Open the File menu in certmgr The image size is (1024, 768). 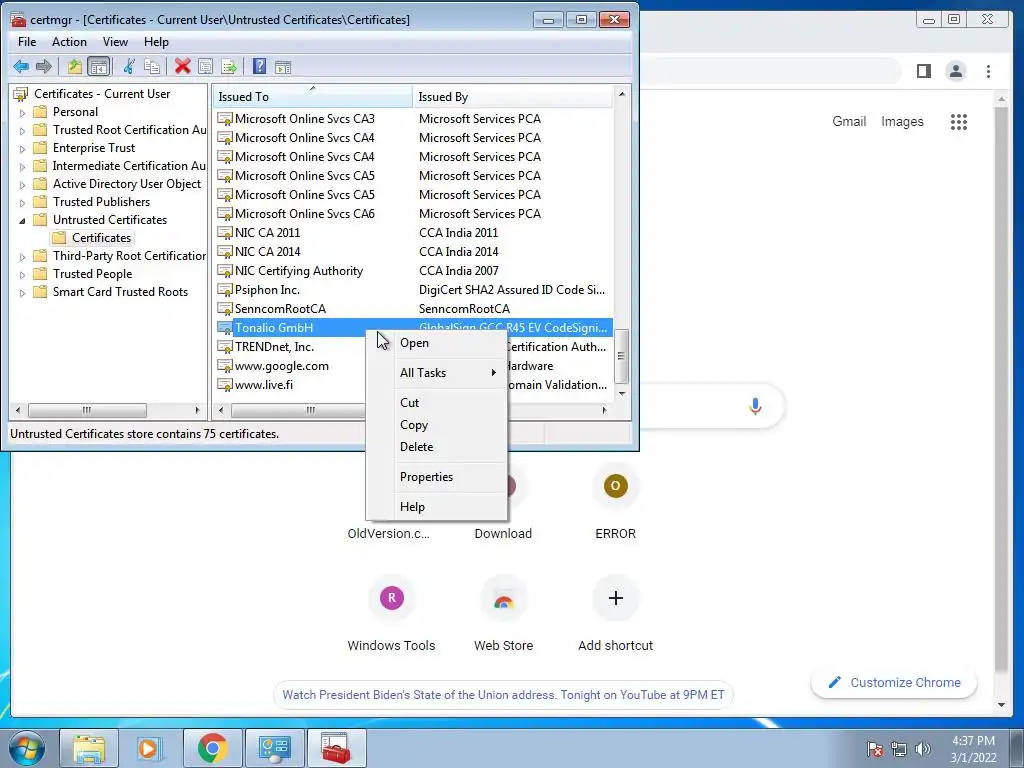pos(27,42)
